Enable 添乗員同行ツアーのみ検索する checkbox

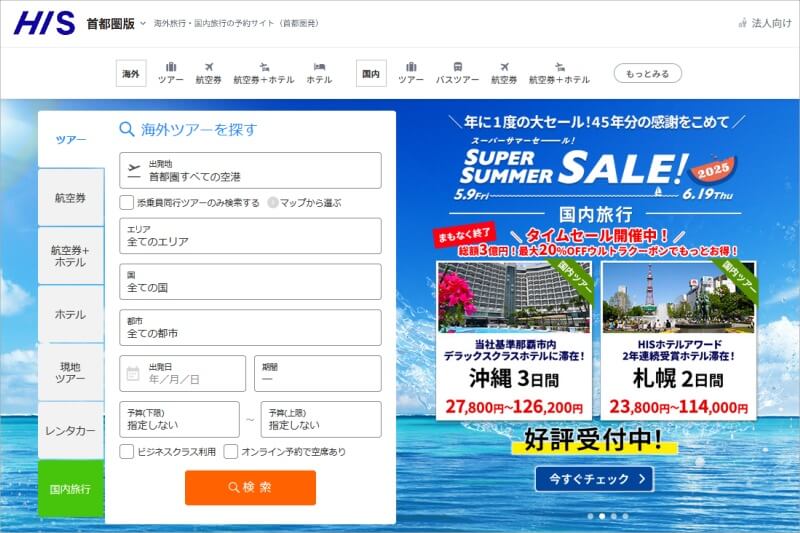click(x=127, y=202)
